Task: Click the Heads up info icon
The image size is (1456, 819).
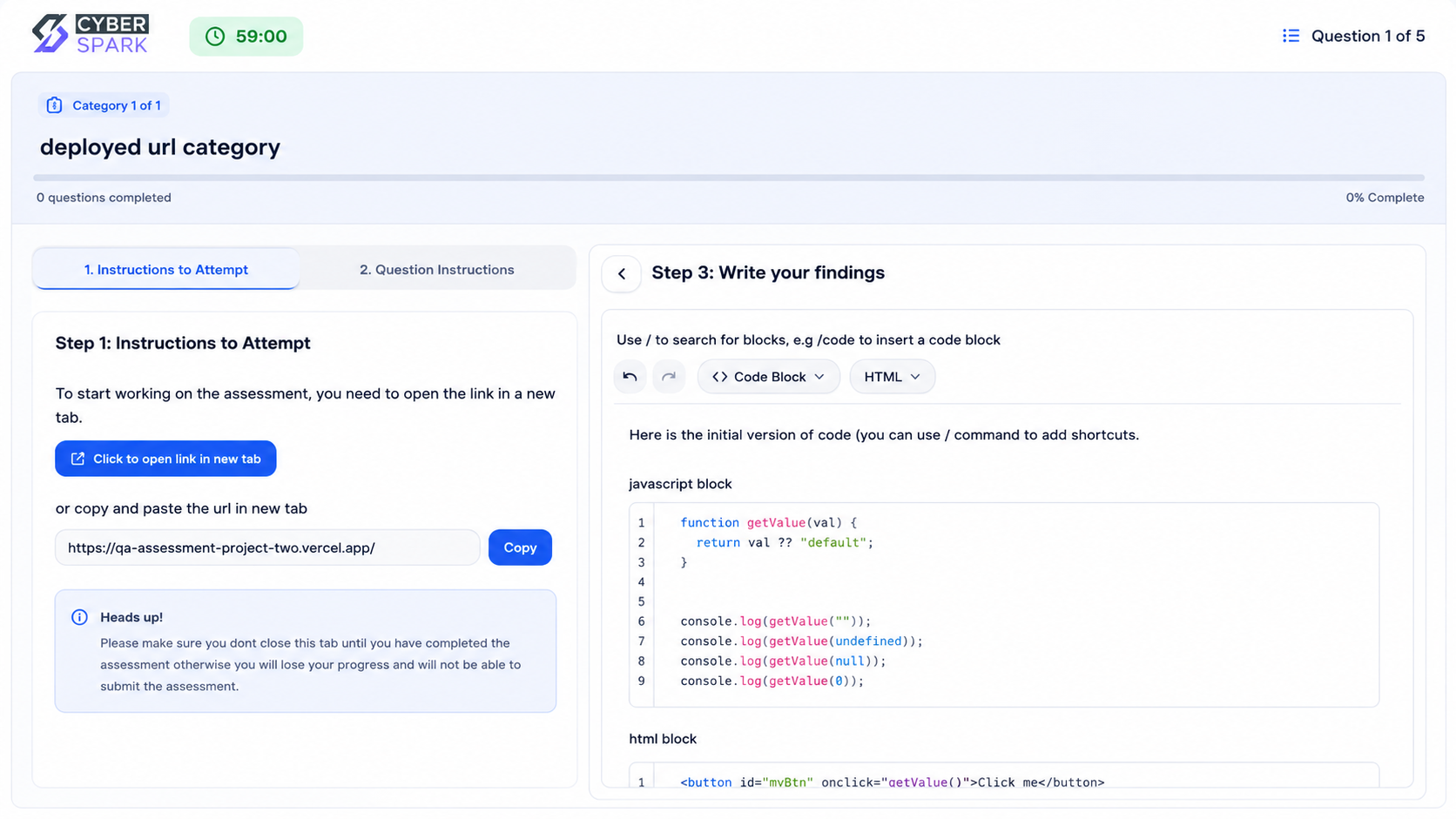Action: [x=79, y=617]
